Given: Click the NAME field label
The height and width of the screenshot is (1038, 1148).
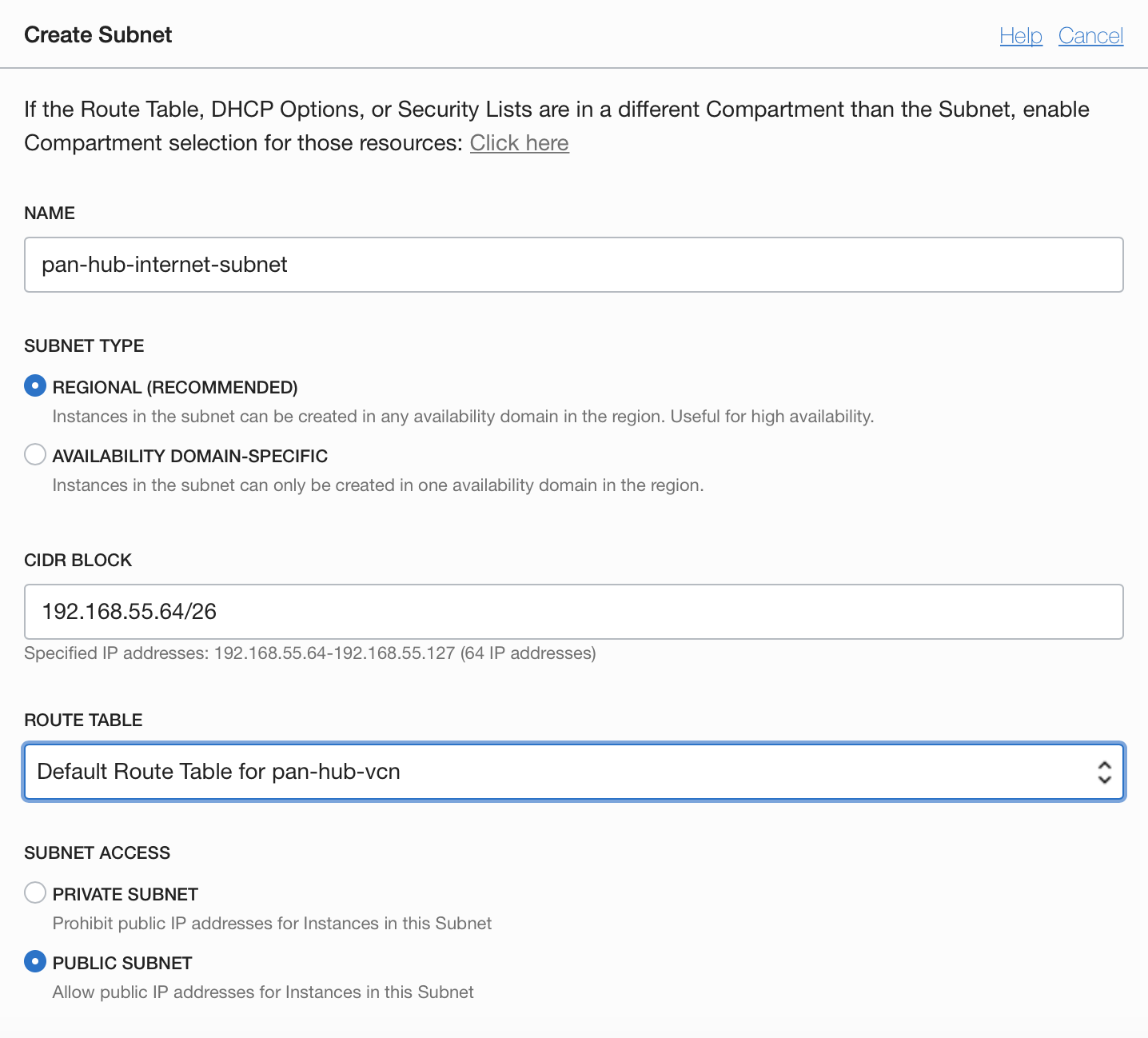Looking at the screenshot, I should (x=50, y=213).
